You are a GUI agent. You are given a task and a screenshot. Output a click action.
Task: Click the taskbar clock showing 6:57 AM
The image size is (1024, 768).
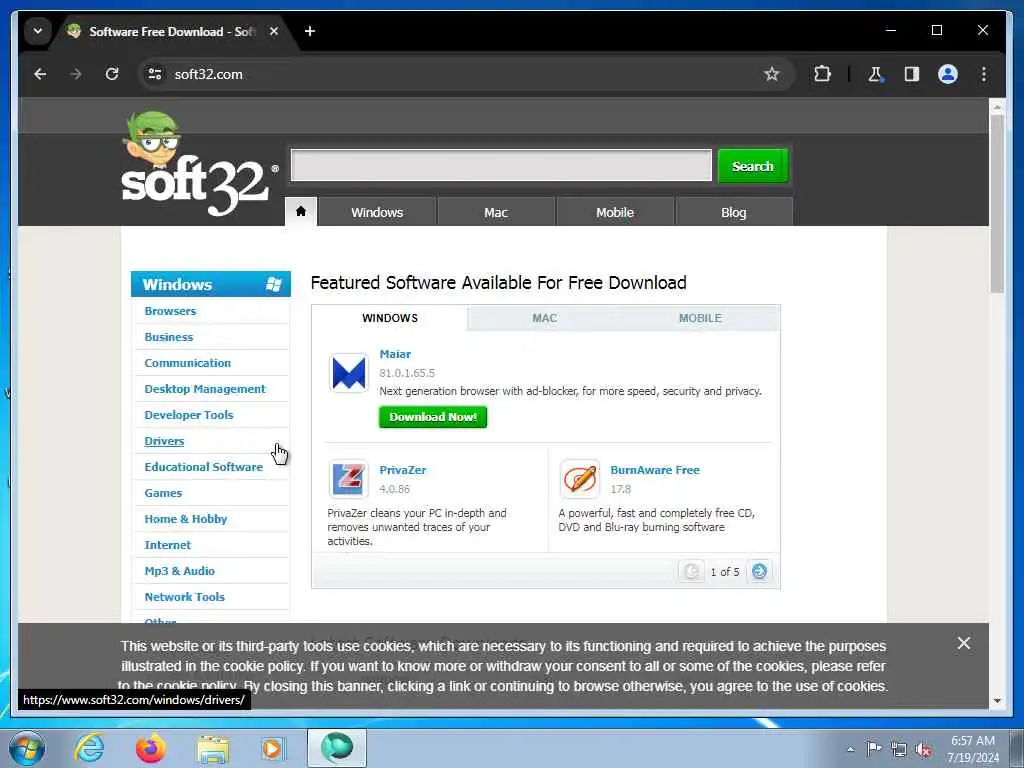[972, 749]
